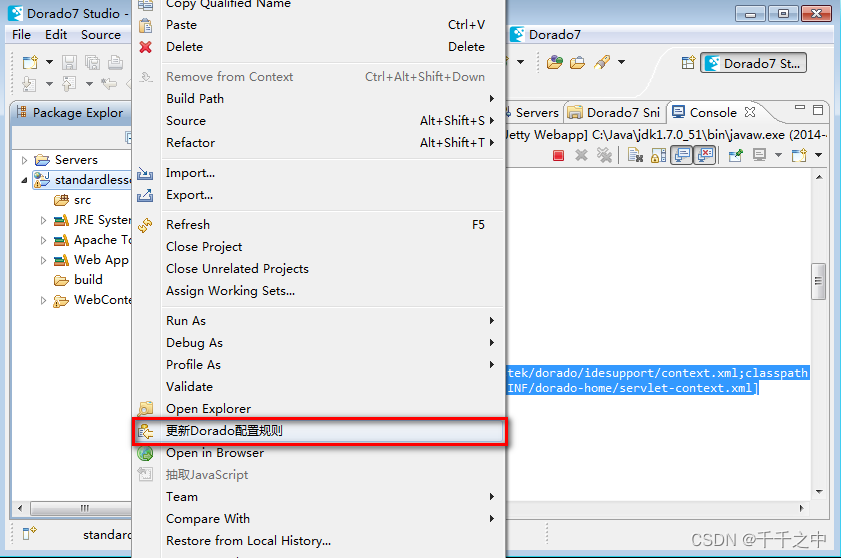
Task: Select Paste in the context menu
Action: [x=319, y=25]
